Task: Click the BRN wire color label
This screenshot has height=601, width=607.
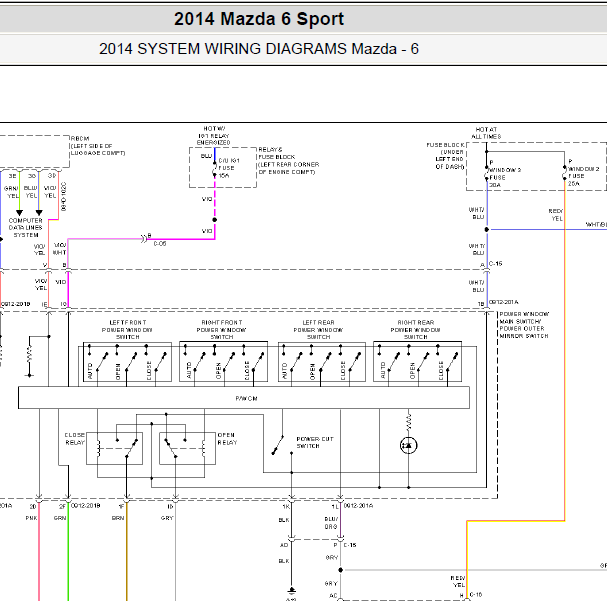Action: [118, 518]
